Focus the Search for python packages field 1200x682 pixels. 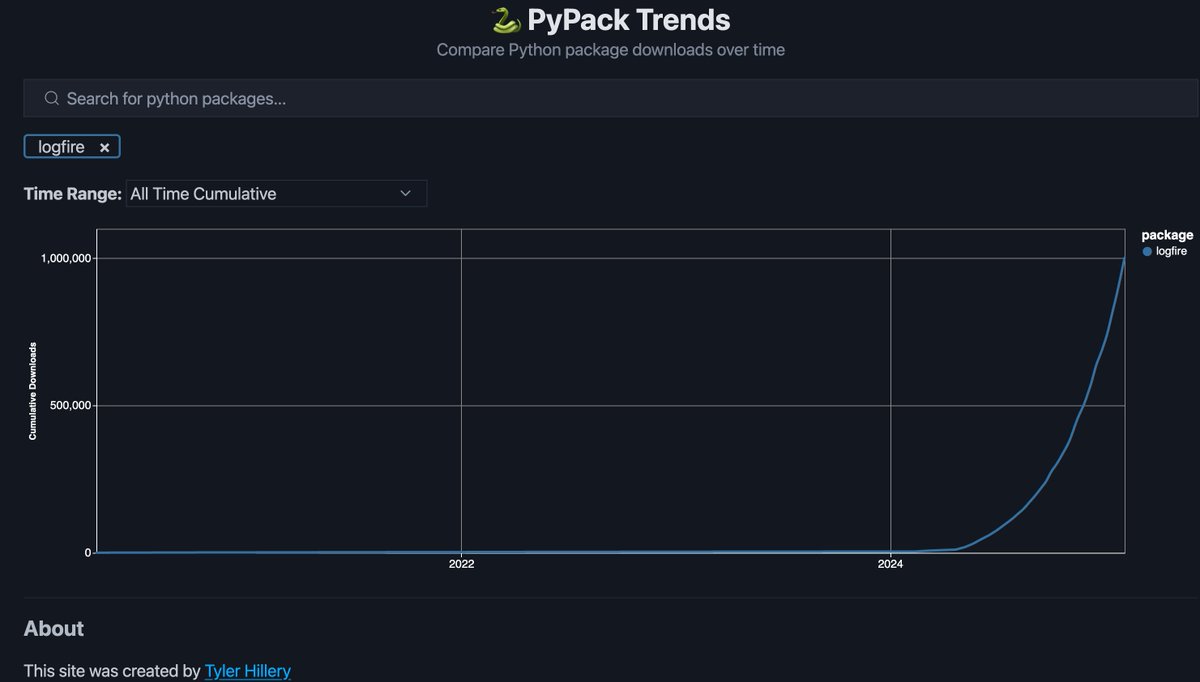[611, 98]
